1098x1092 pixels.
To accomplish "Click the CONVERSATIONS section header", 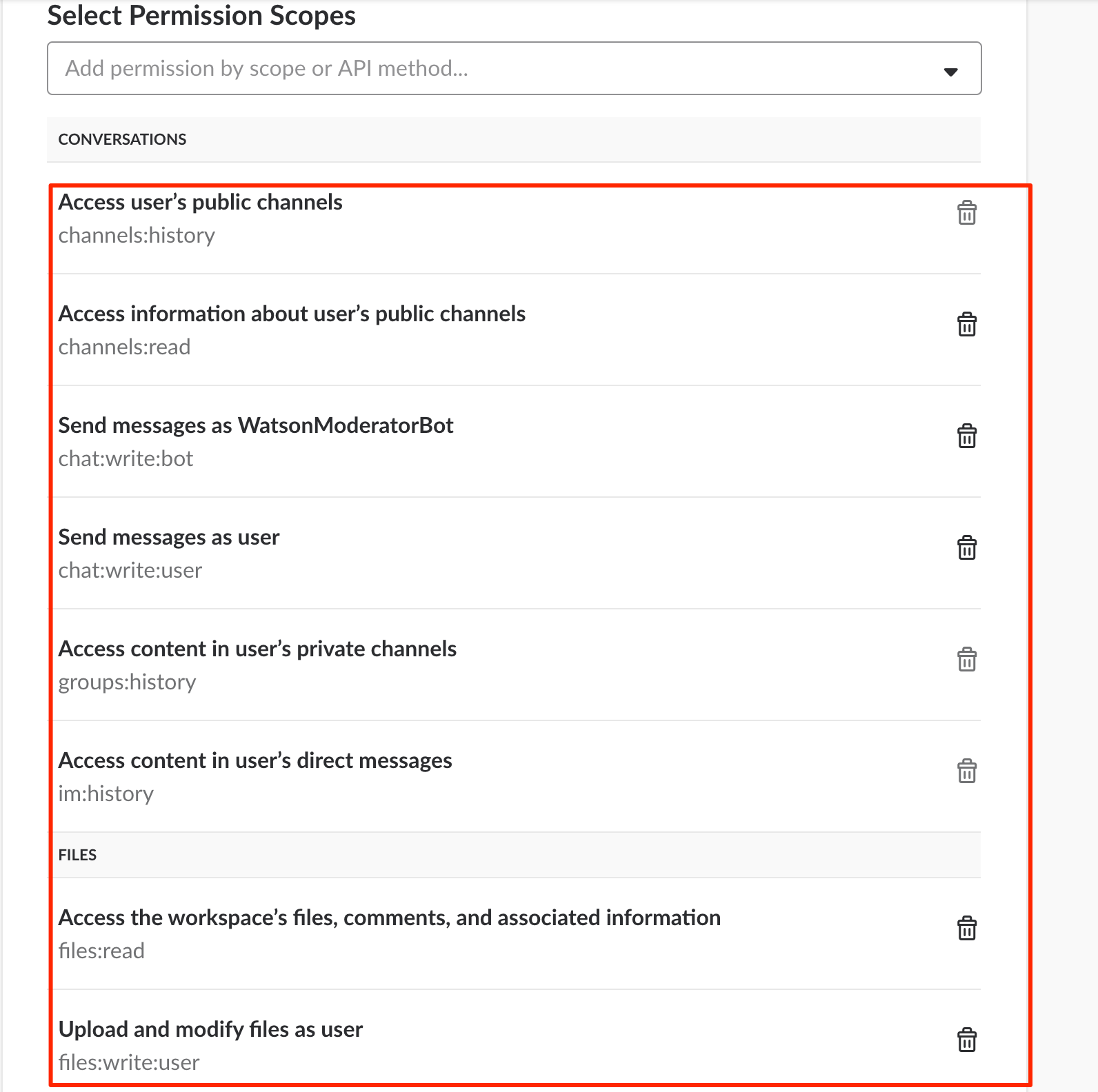I will pos(122,139).
